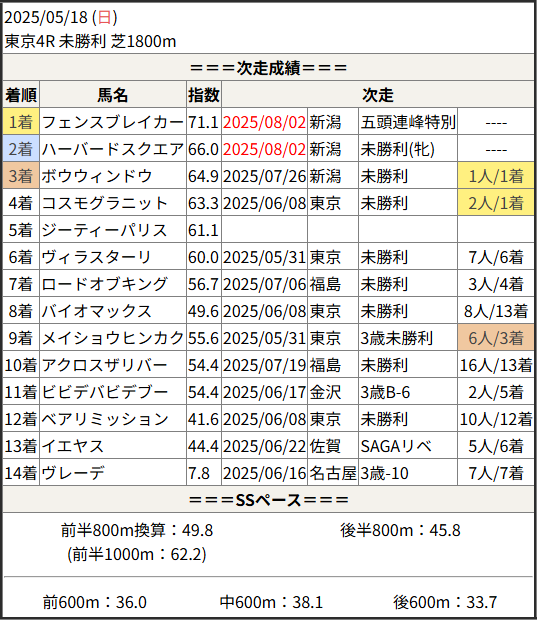The height and width of the screenshot is (620, 537).
Task: Select the SAGAリベ race entry for イエヤス
Action: coord(396,446)
